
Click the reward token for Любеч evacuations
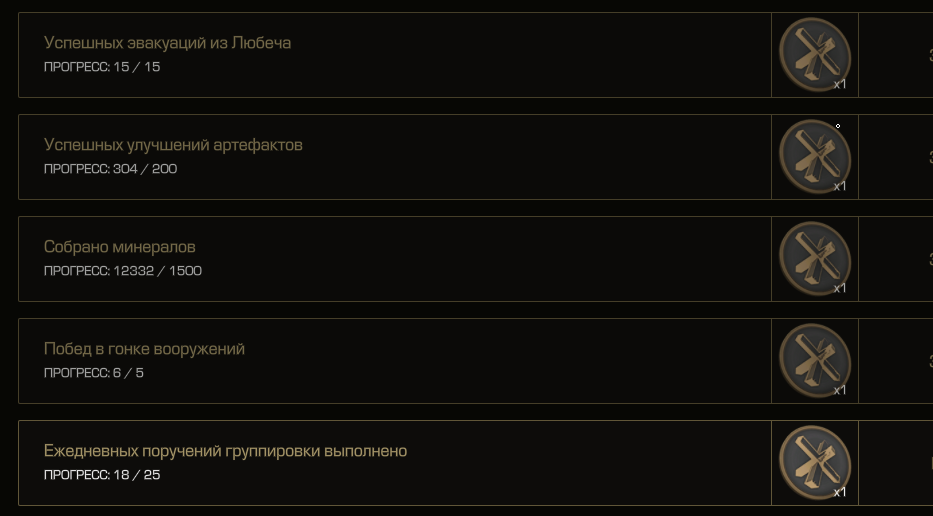pos(815,55)
